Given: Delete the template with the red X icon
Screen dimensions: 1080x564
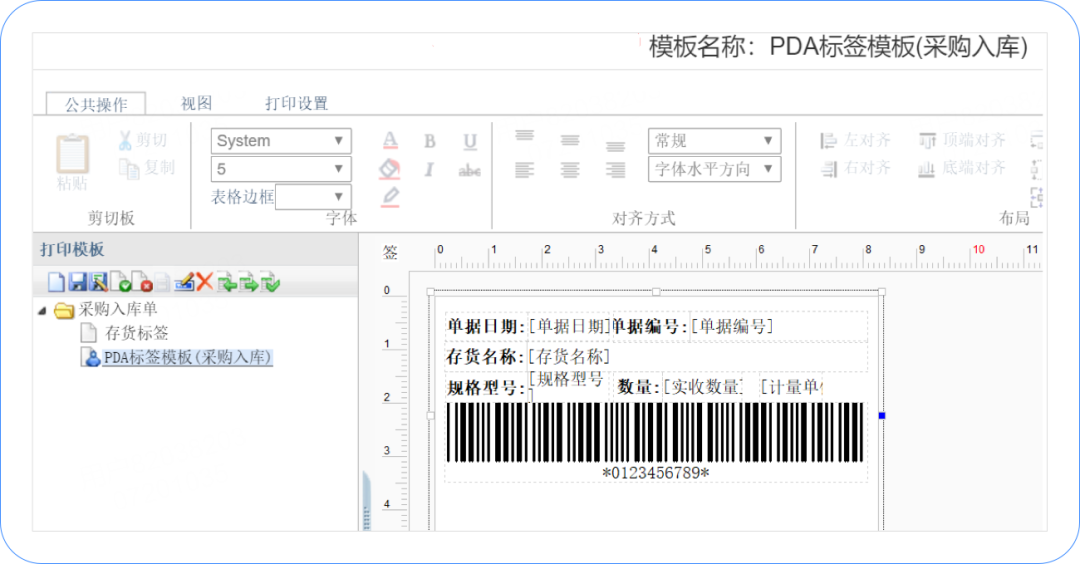Looking at the screenshot, I should 205,282.
